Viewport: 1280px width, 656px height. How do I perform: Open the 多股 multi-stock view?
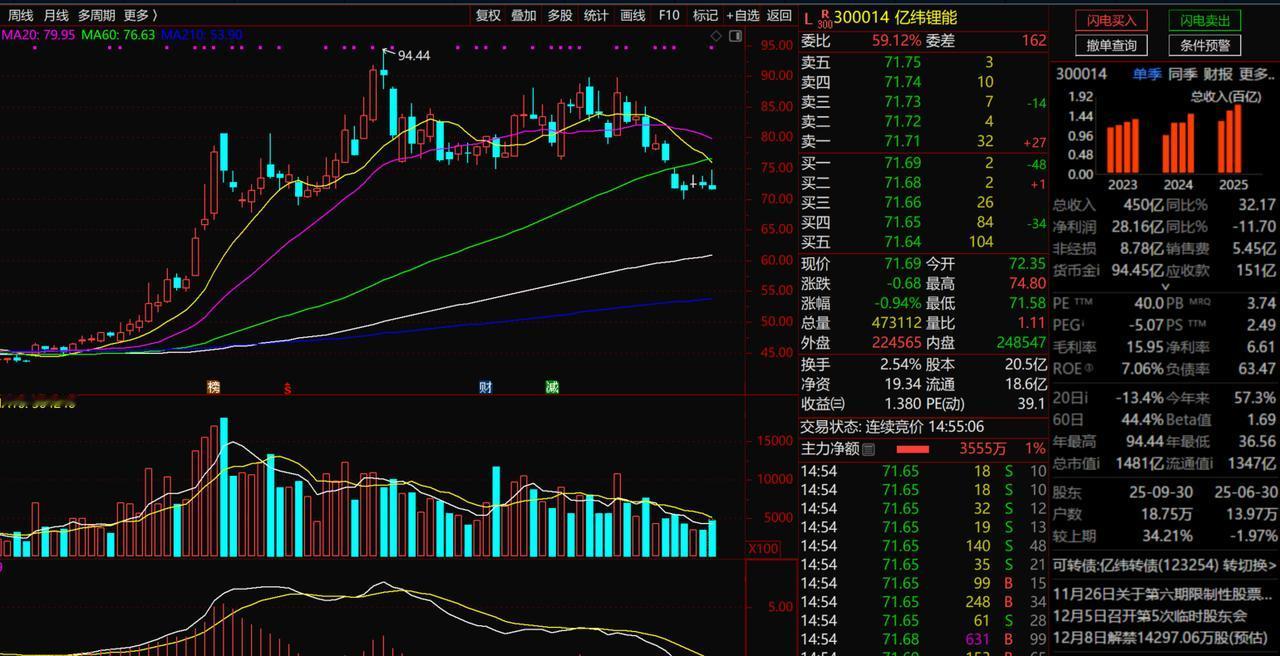[x=560, y=15]
